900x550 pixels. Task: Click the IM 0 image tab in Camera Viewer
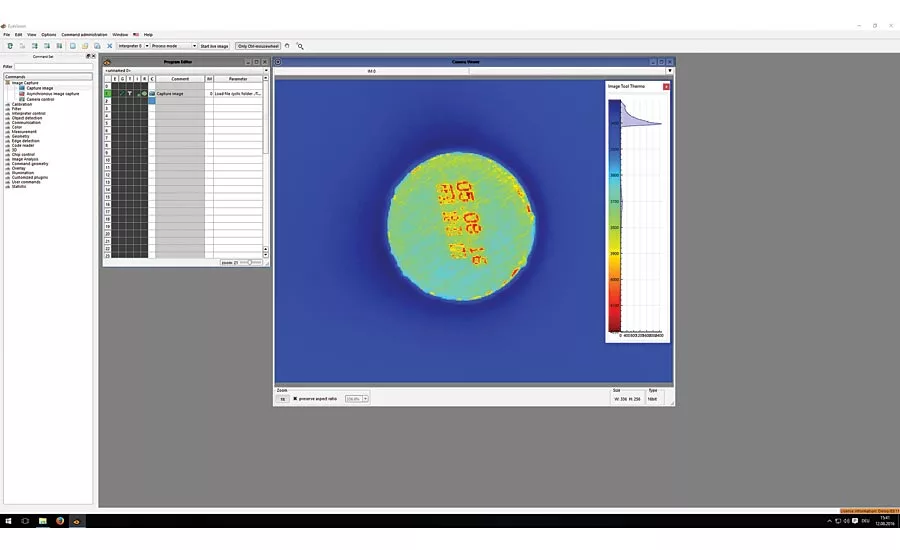coord(371,71)
